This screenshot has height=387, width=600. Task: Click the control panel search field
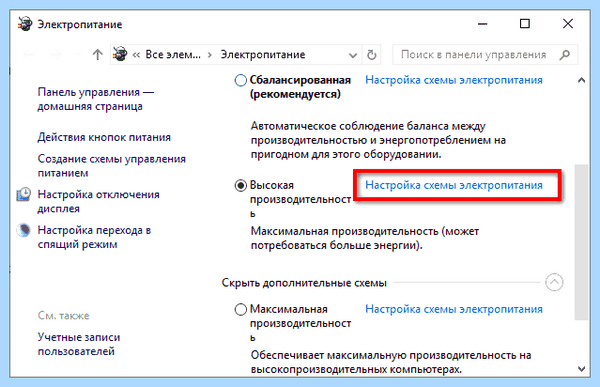click(485, 55)
